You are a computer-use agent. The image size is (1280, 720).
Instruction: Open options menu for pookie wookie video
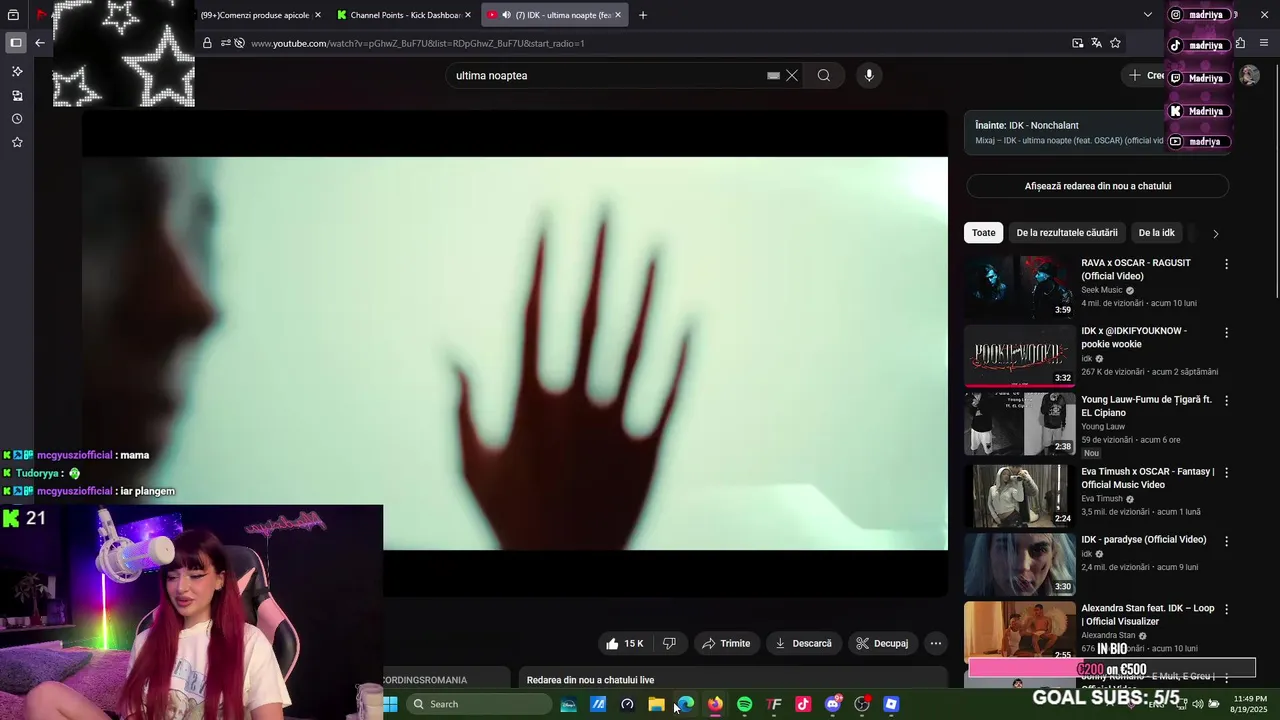(x=1226, y=332)
